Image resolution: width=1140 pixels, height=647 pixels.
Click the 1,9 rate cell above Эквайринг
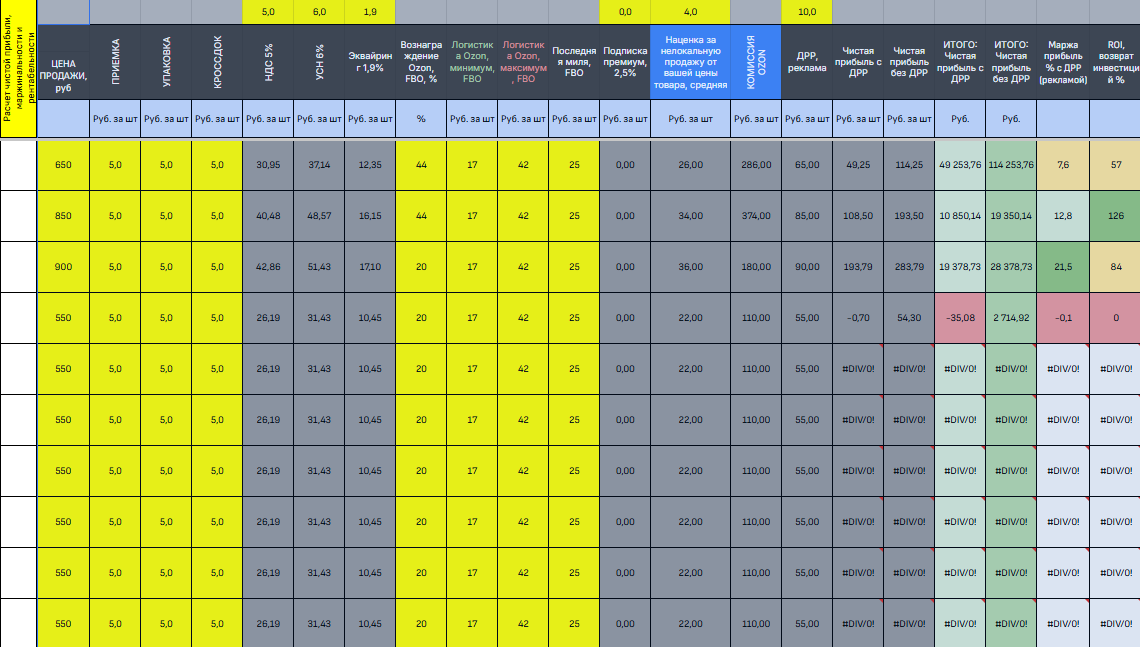click(x=370, y=12)
